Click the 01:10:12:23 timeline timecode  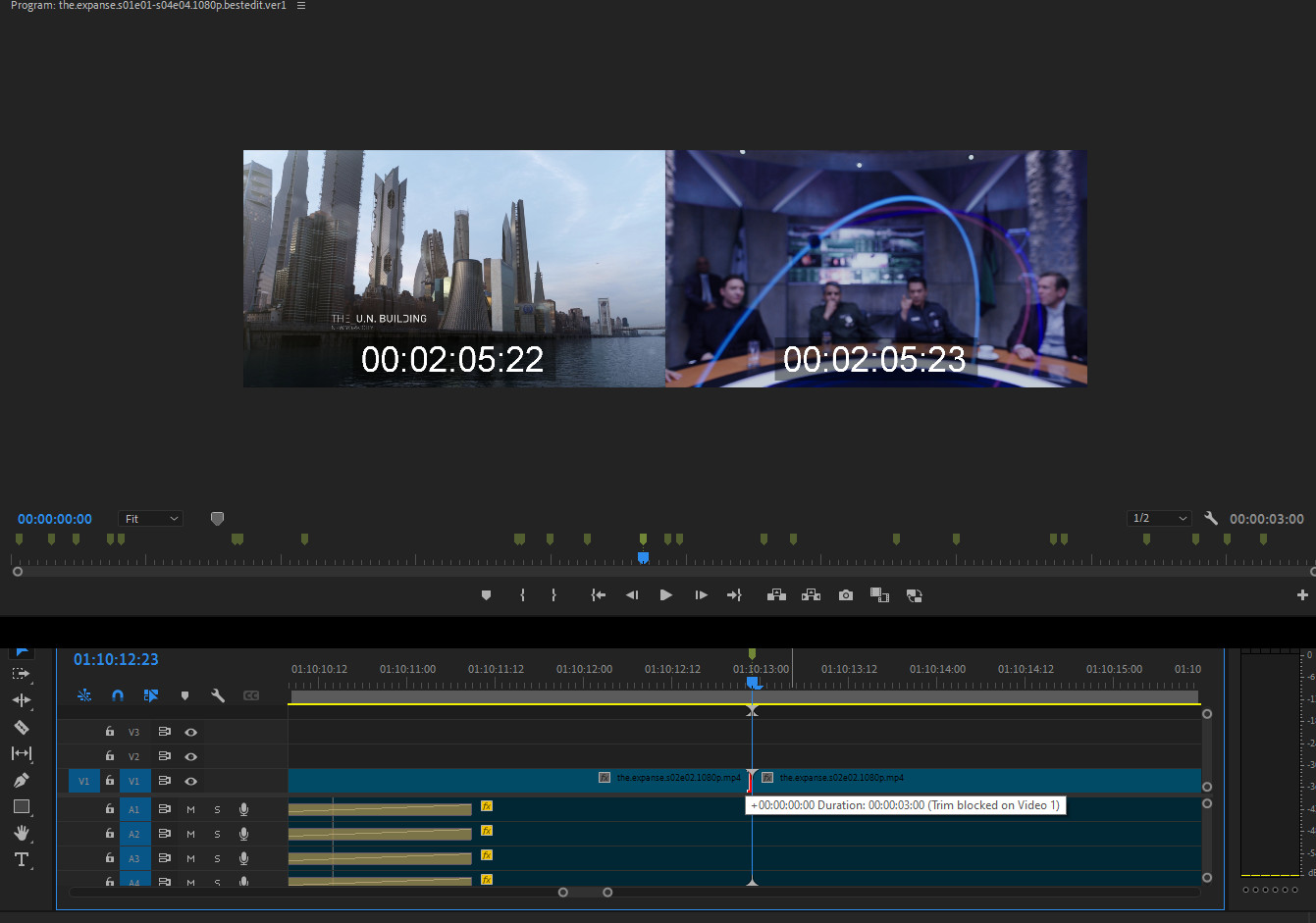(x=116, y=659)
